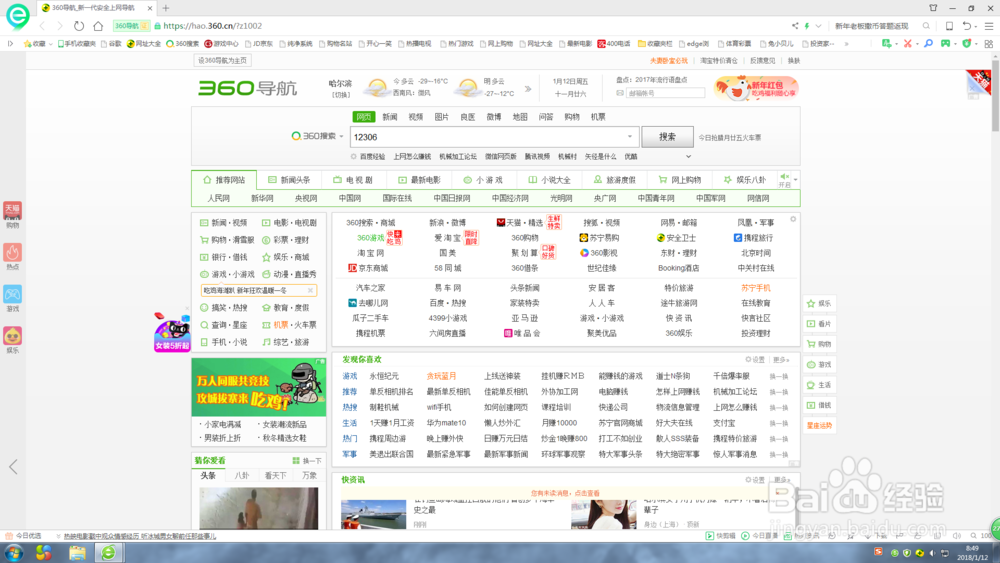Click the share icon in address bar

click(795, 26)
